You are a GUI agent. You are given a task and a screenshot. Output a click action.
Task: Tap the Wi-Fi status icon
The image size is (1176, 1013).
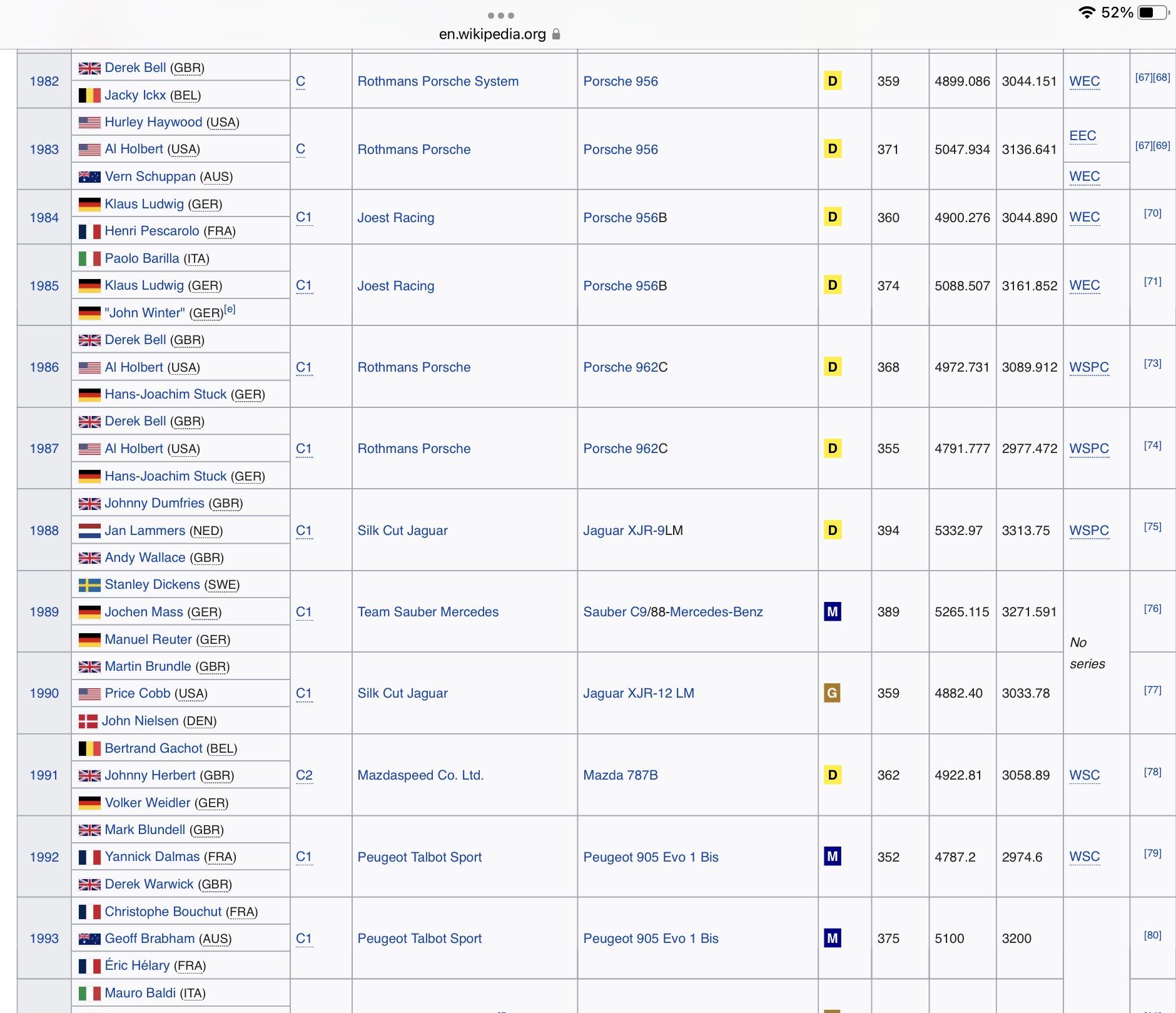(x=1087, y=13)
